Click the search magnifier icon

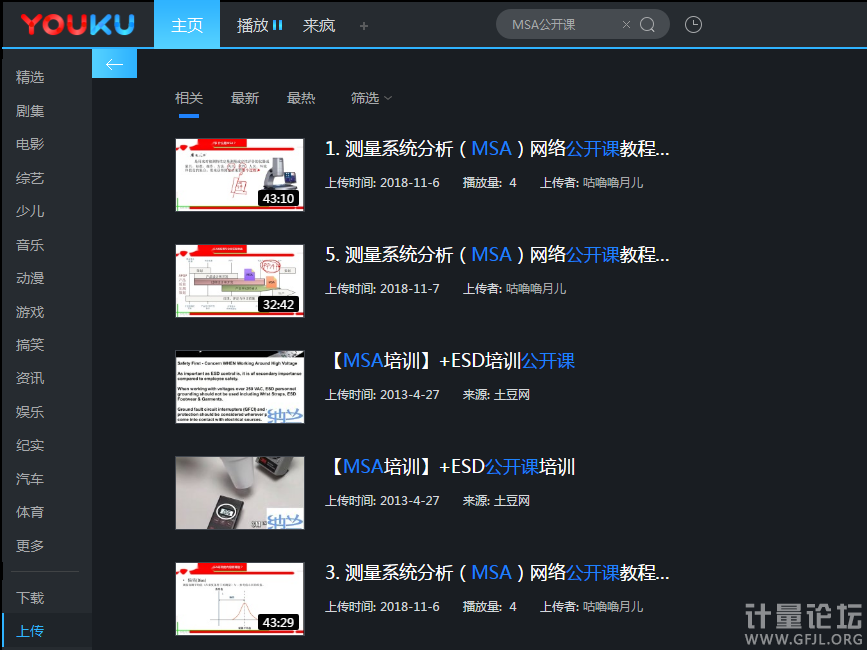647,25
